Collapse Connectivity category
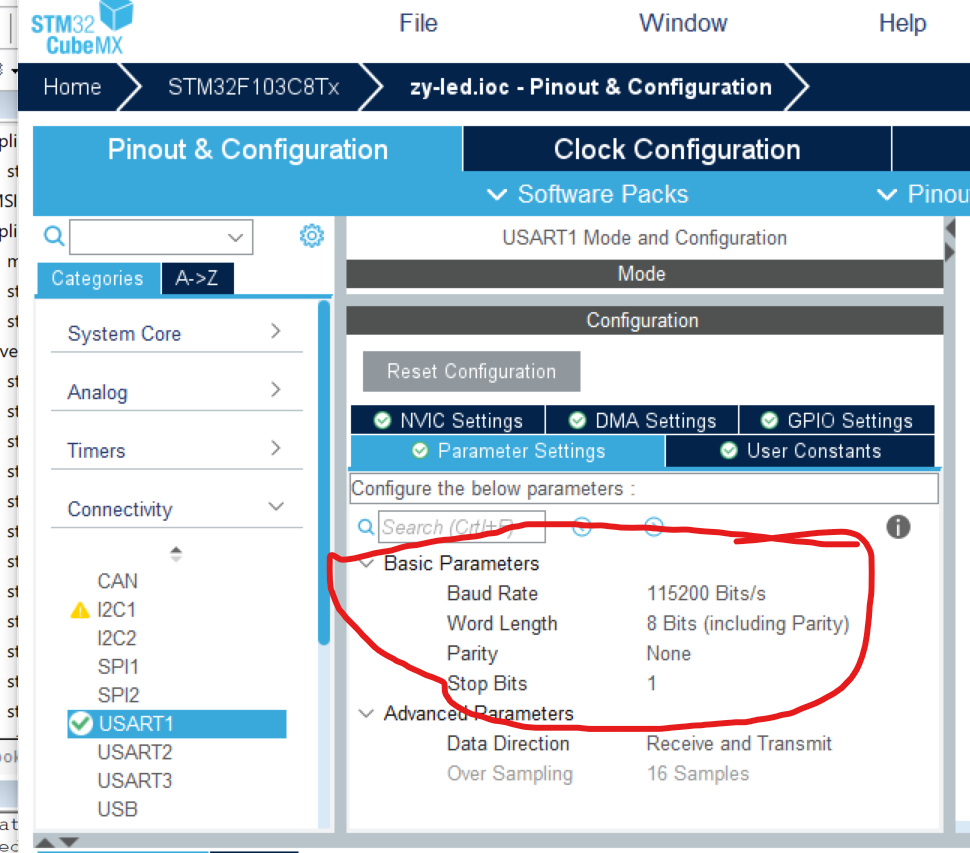 coord(176,508)
